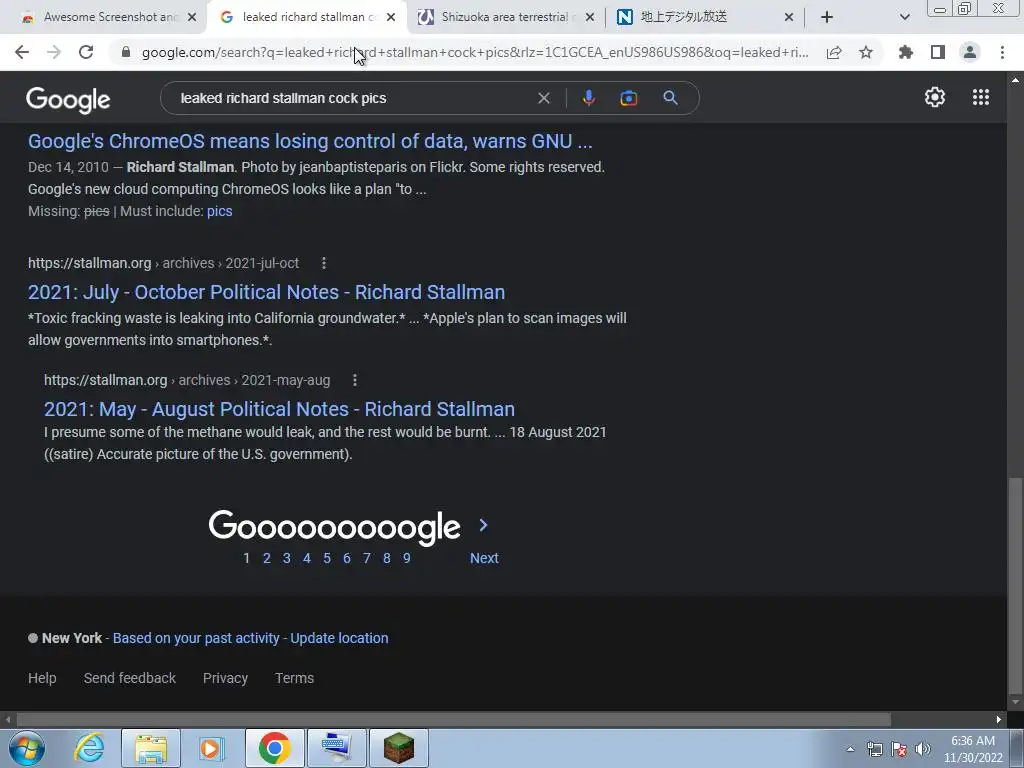The width and height of the screenshot is (1024, 768).
Task: Click the vertical scrollbar thumb
Action: tap(1015, 584)
